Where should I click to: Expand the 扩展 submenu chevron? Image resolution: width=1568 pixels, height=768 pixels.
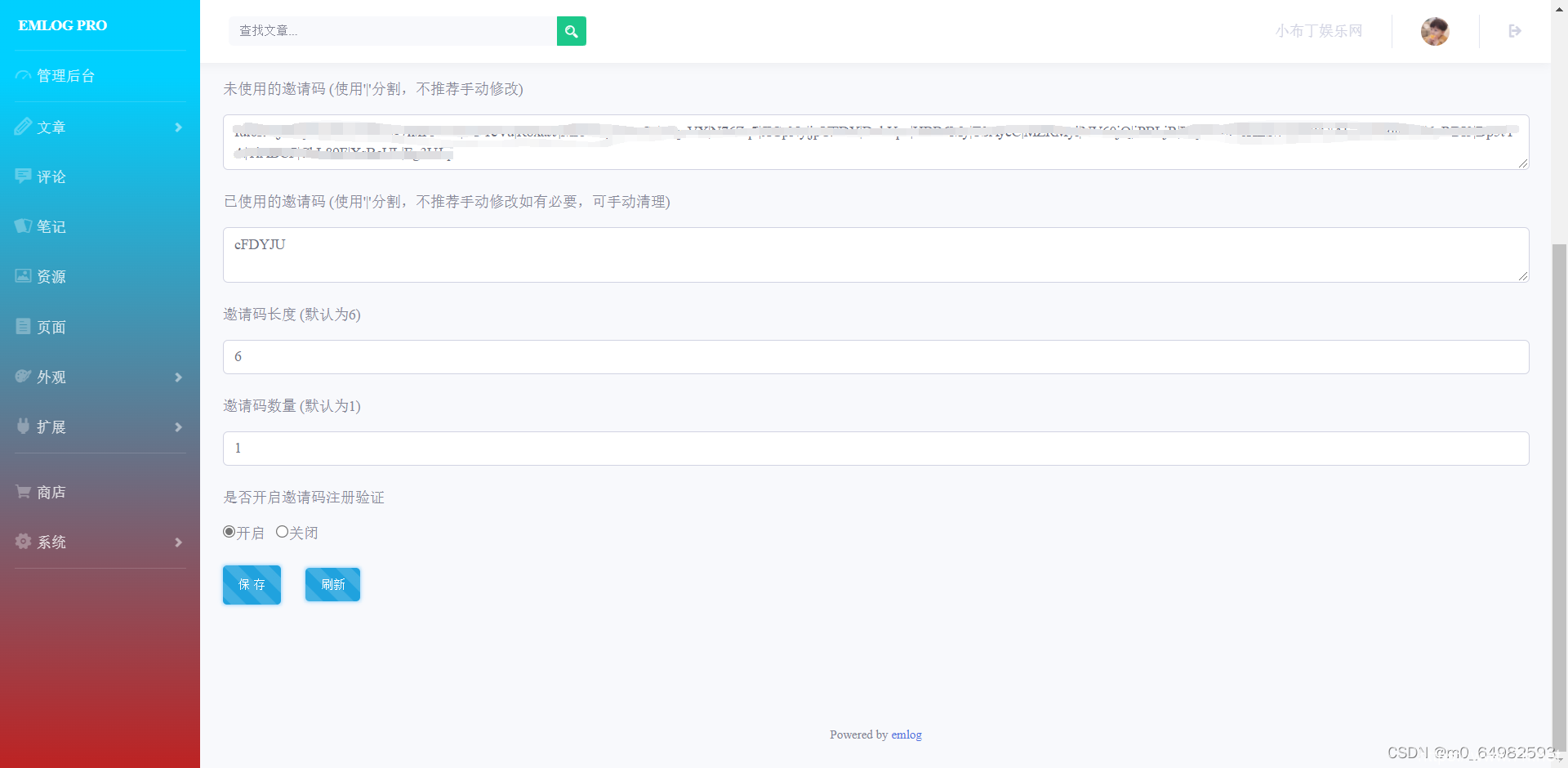pos(178,427)
